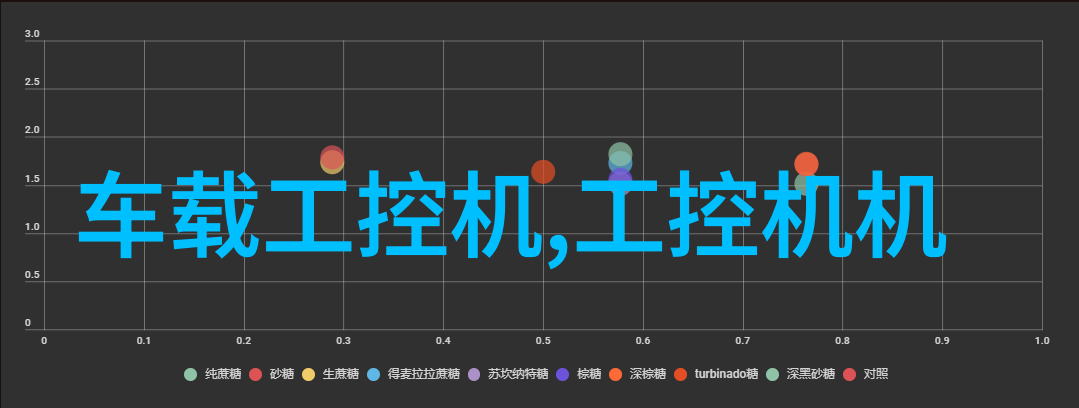
Task: Select the 棕糖 legend label
Action: click(589, 374)
